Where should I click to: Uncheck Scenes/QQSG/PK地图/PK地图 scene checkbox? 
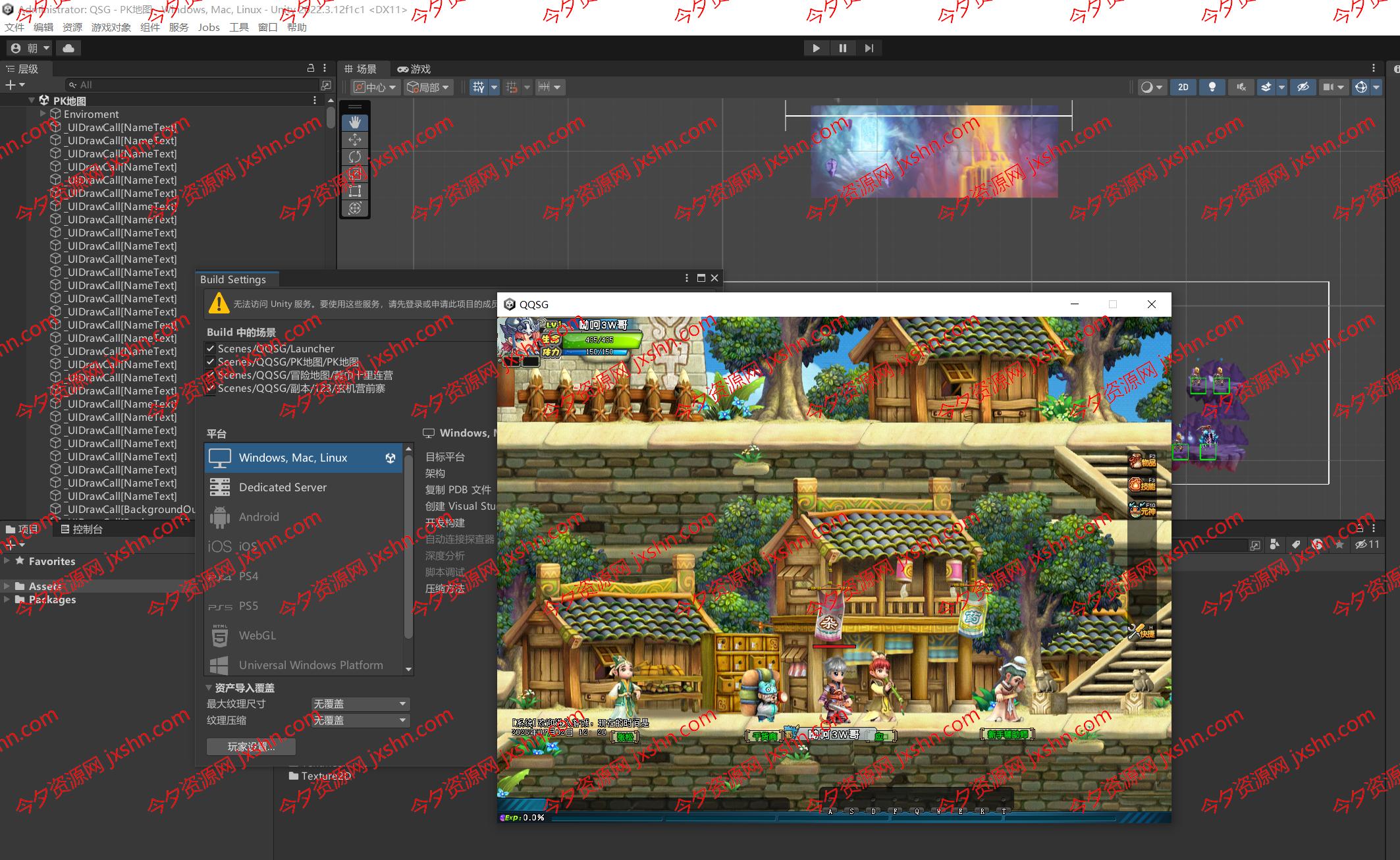pos(211,362)
